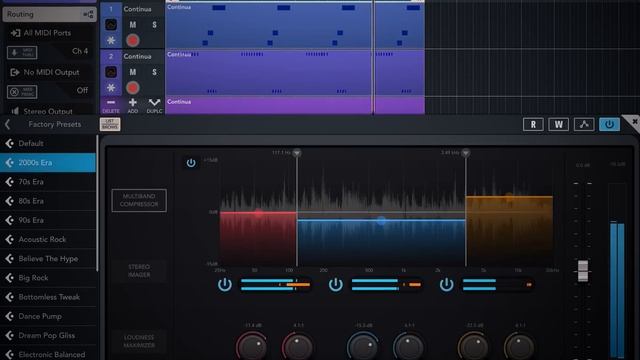The image size is (640, 360).
Task: Load the 2000s Era preset
Action: click(x=48, y=162)
